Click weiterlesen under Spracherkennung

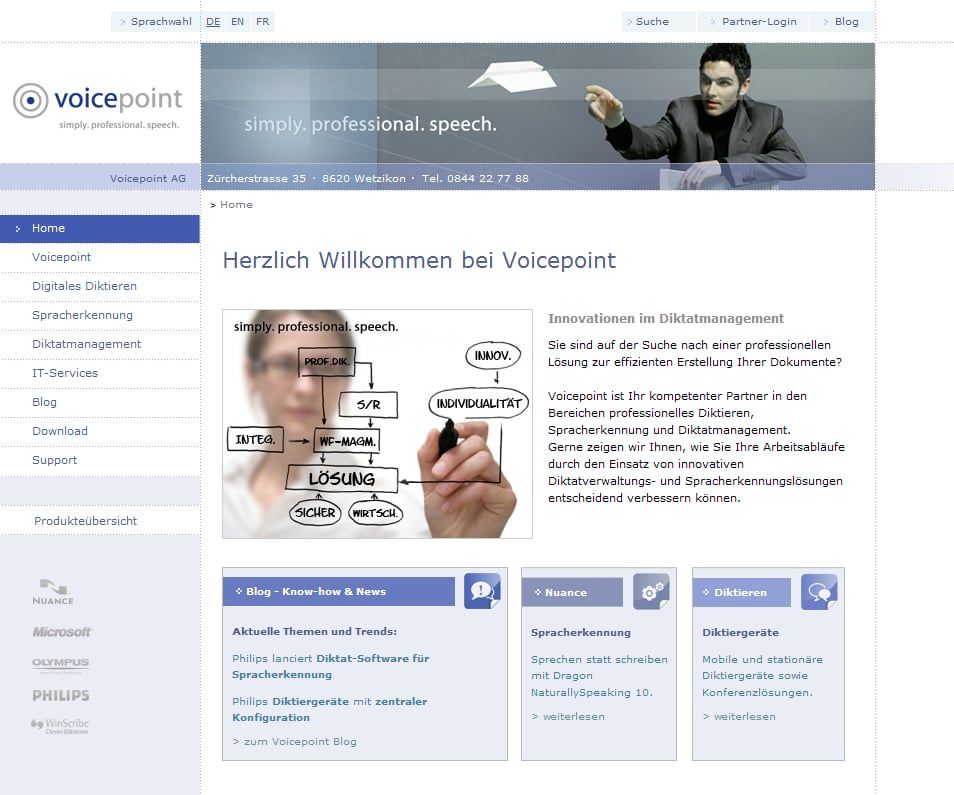pos(568,717)
